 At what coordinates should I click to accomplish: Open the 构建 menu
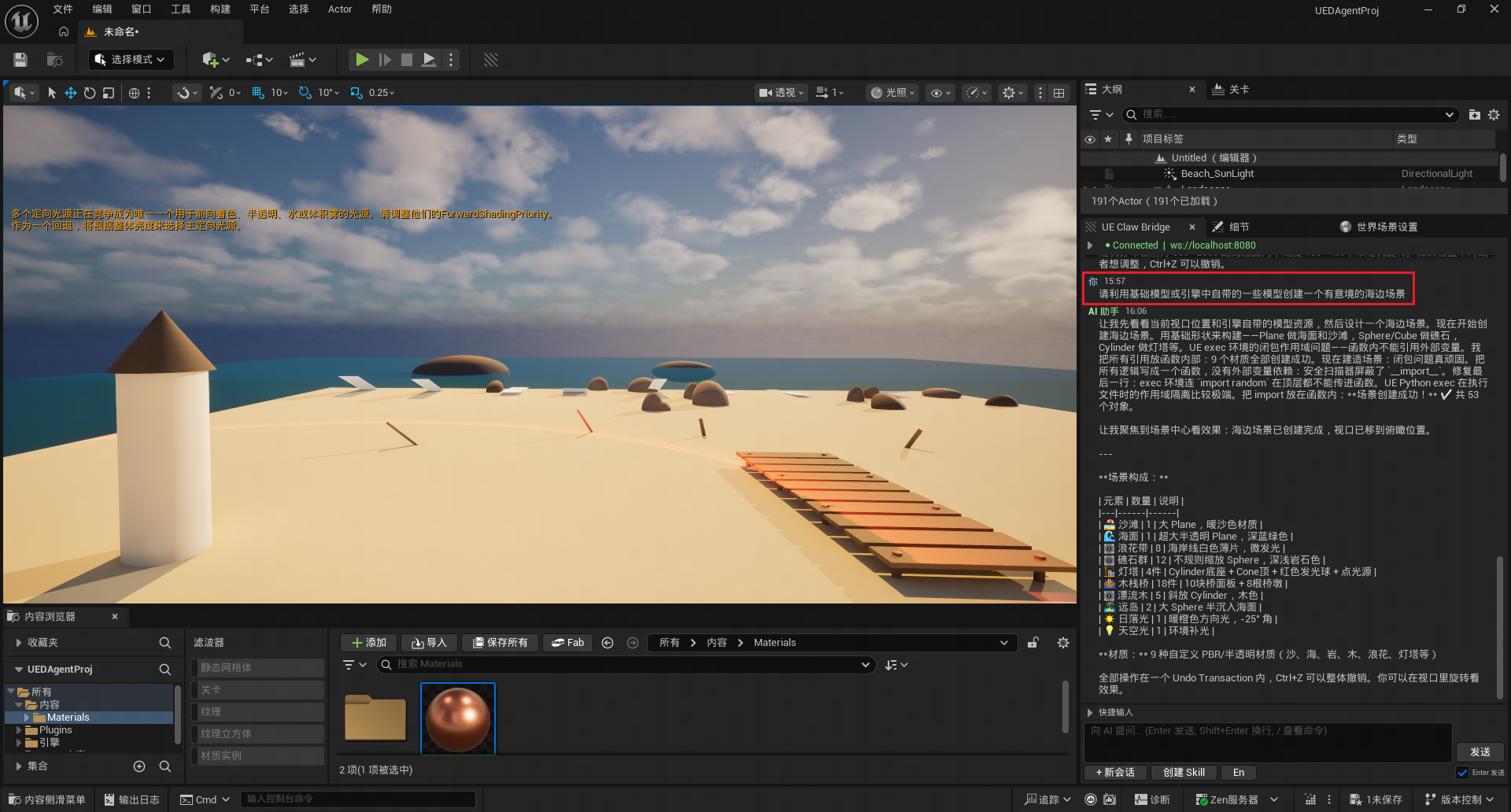click(x=220, y=9)
